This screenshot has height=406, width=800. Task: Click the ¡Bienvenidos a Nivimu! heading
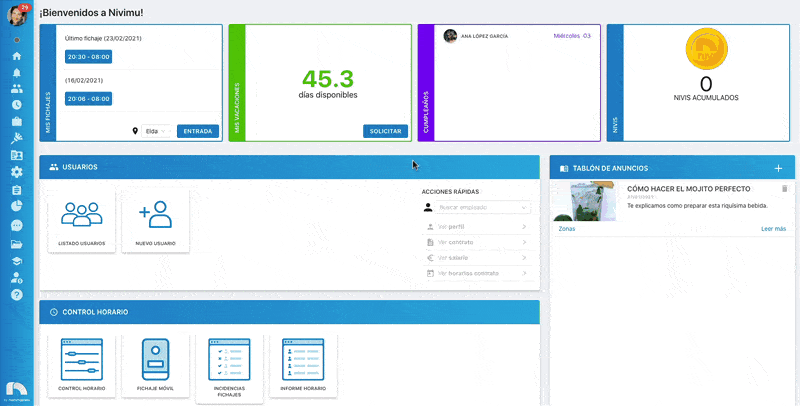point(91,13)
